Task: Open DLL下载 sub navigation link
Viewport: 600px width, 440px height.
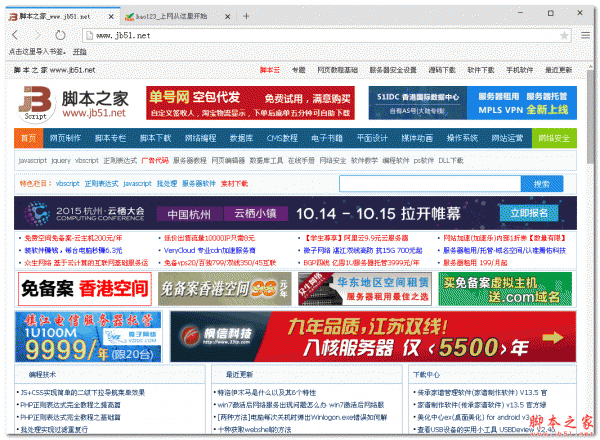Action: 451,160
